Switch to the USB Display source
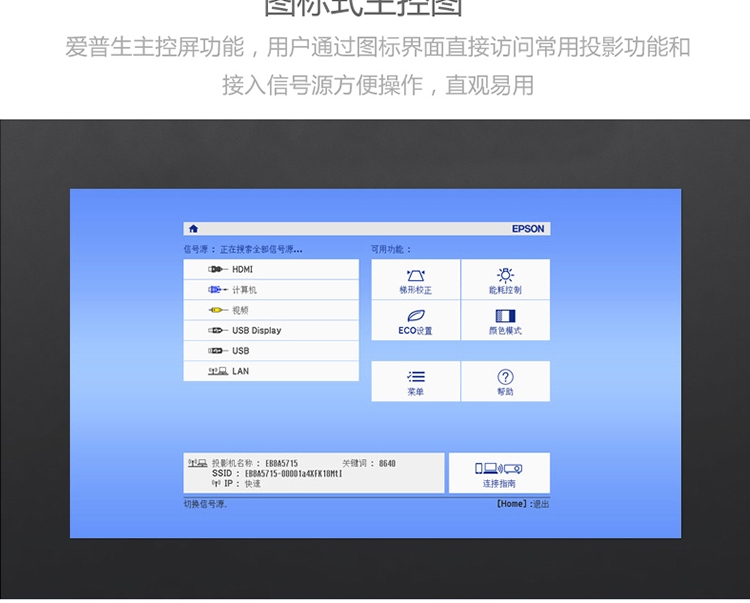750x603 pixels. pyautogui.click(x=270, y=331)
